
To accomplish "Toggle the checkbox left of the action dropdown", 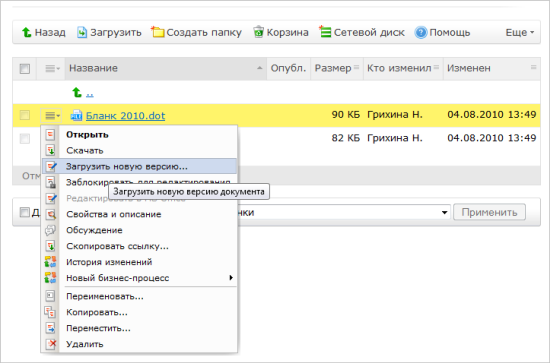I will 24,212.
